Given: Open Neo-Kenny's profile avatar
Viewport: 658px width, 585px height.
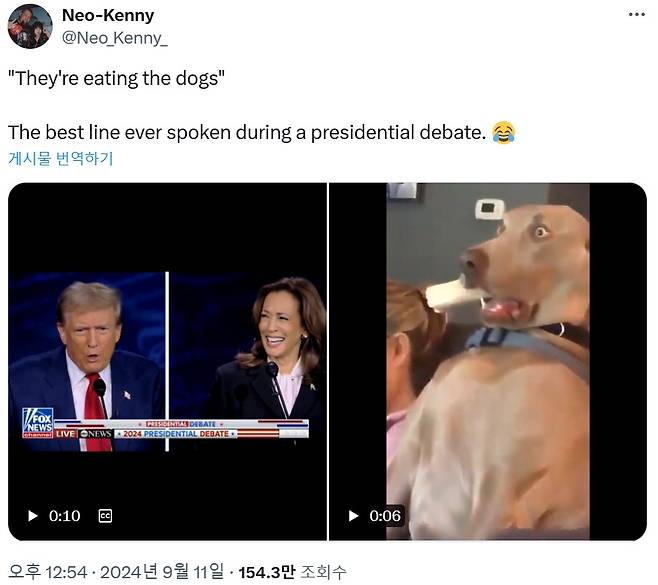Looking at the screenshot, I should click(30, 26).
